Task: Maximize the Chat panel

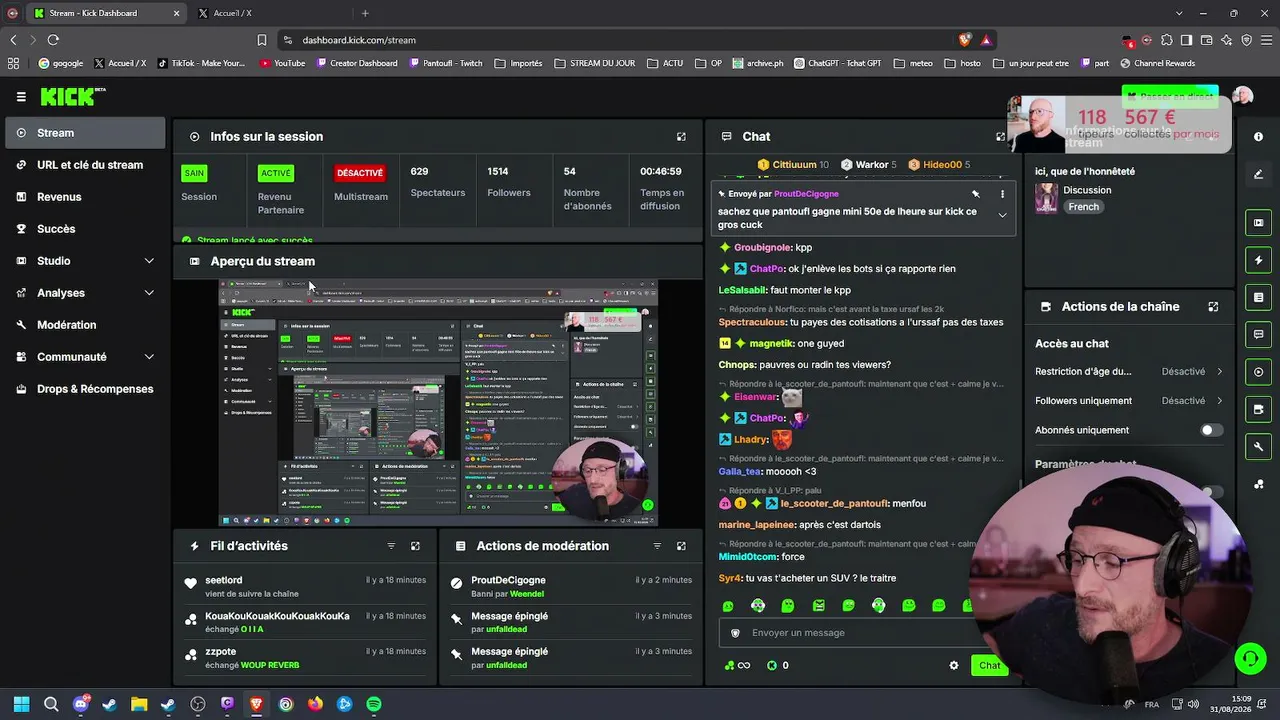Action: (1000, 137)
